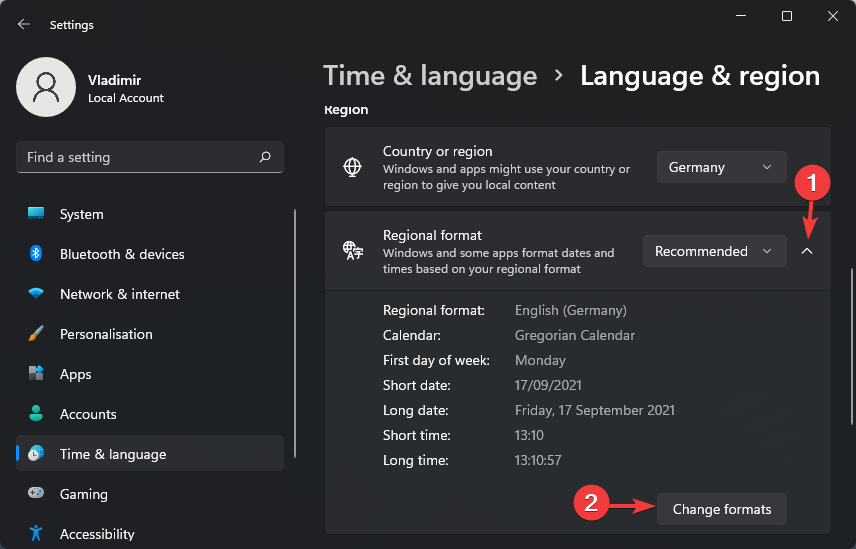
Task: Click the search magnifier icon
Action: (265, 157)
